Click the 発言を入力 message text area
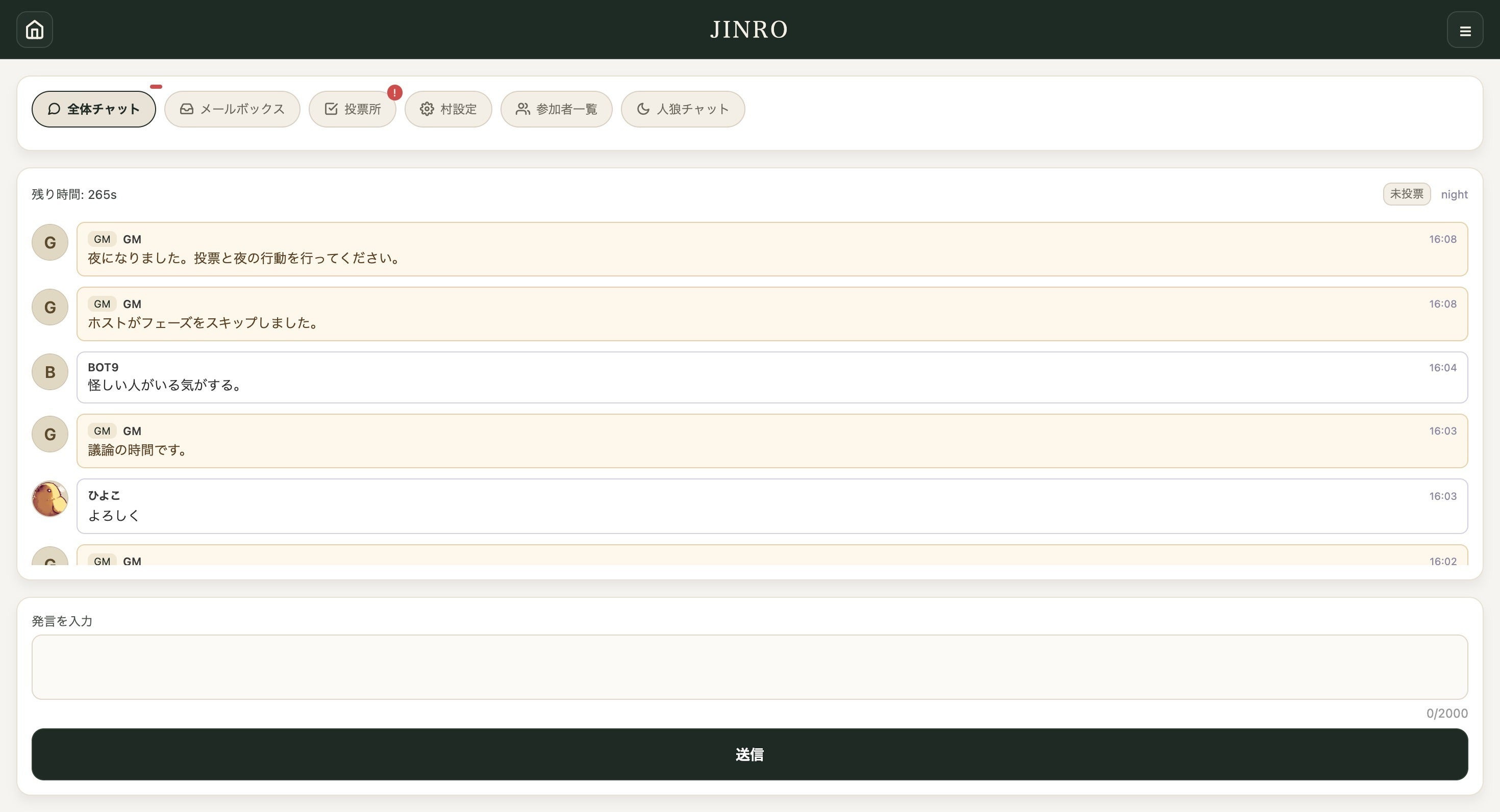1500x812 pixels. point(749,667)
